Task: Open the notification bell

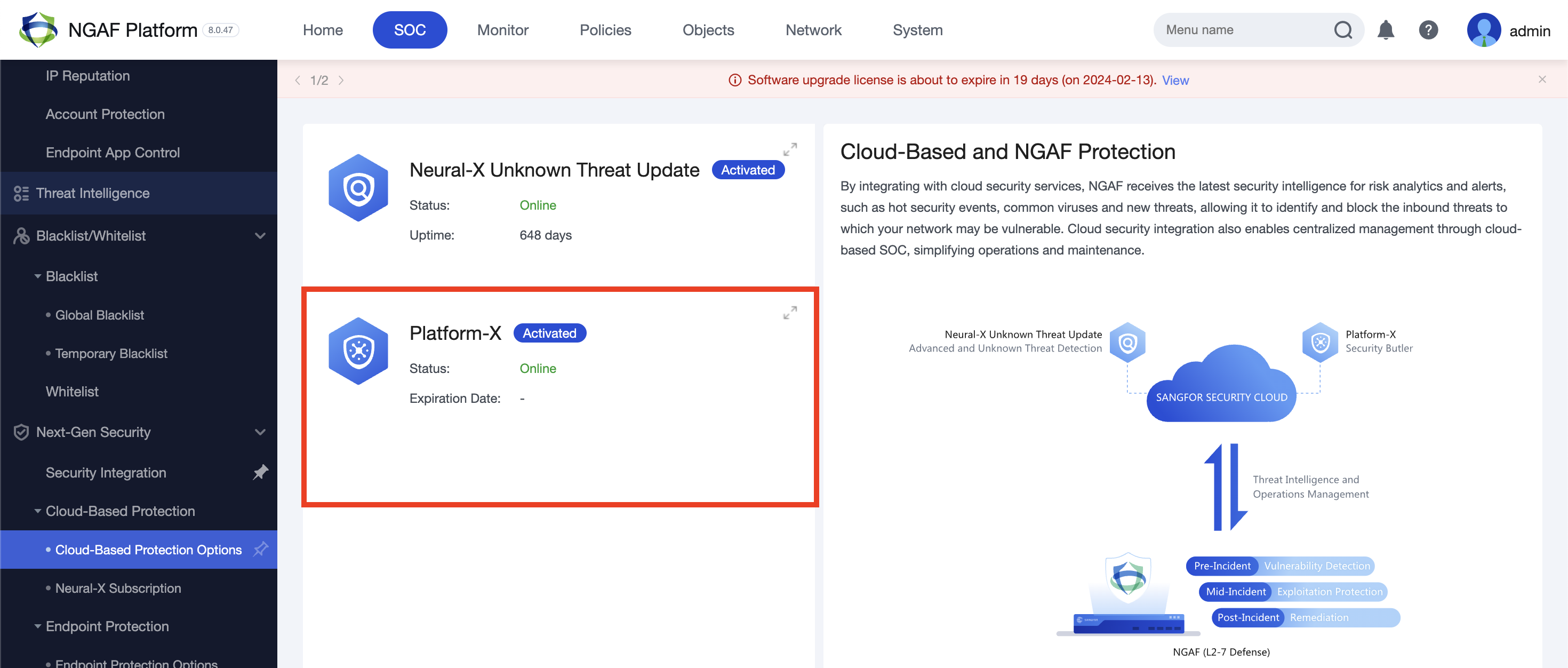Action: pos(1386,30)
